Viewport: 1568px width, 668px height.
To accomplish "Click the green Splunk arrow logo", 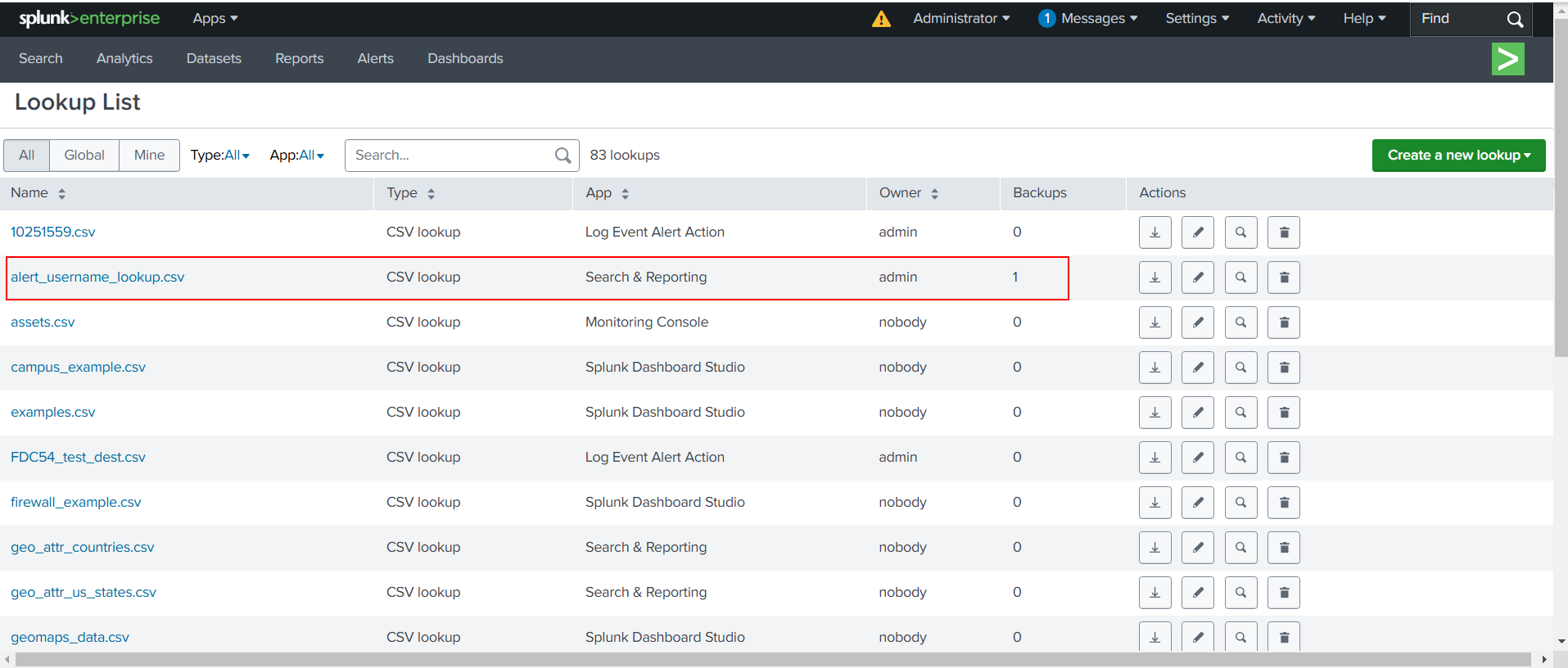I will [x=1507, y=59].
